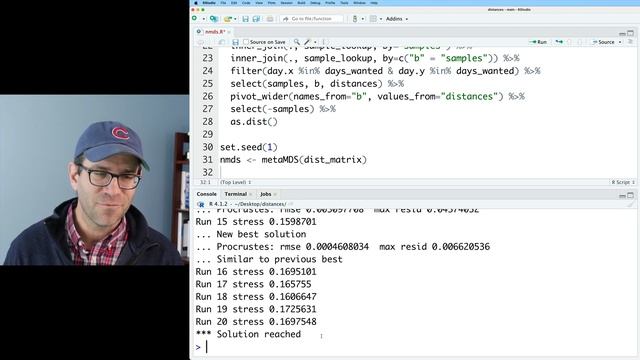Minimize the console pane
This screenshot has width=640, height=360.
[622, 196]
